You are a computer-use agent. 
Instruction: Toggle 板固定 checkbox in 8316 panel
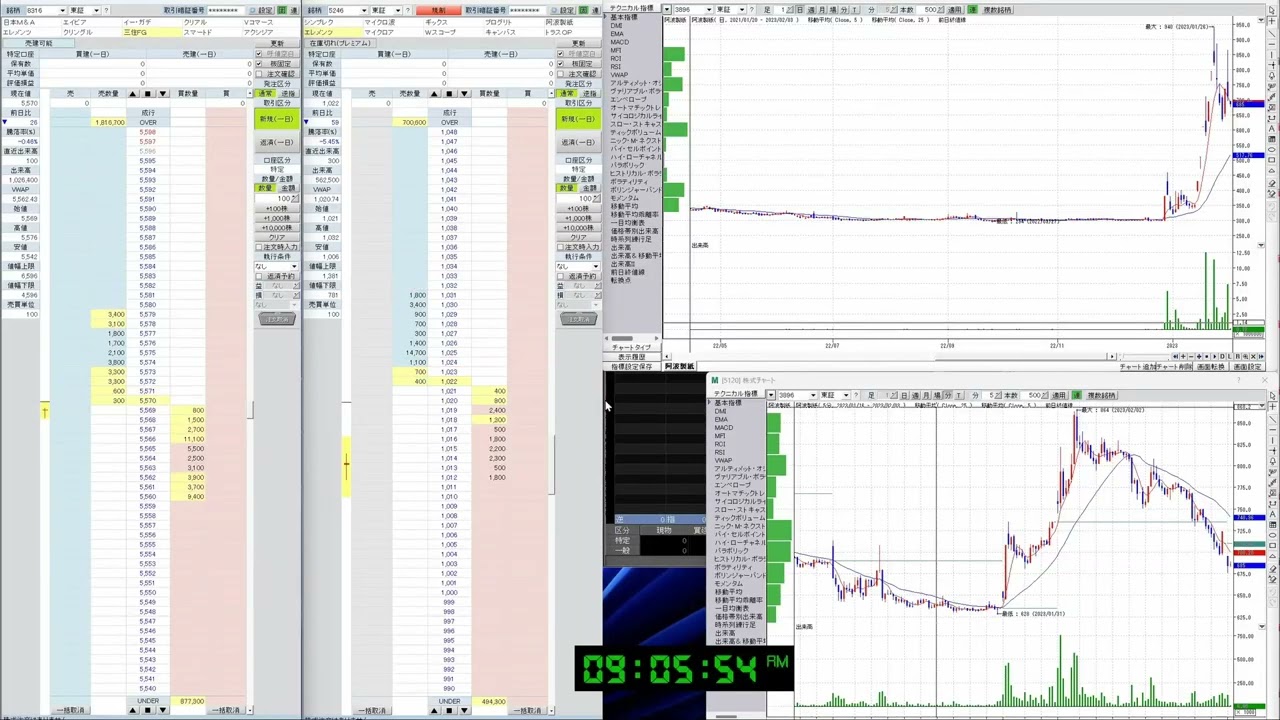[259, 64]
